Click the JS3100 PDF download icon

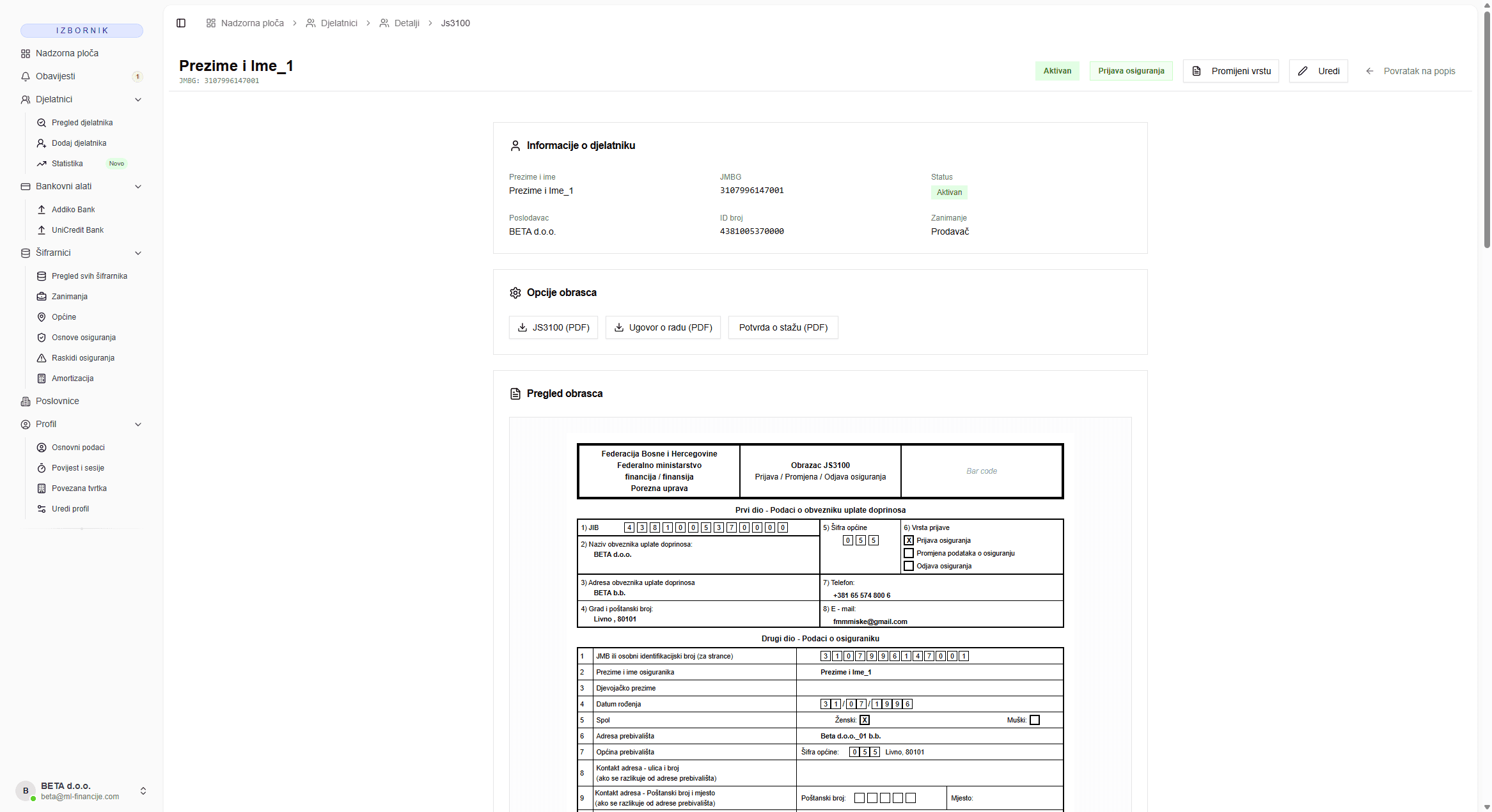[522, 327]
